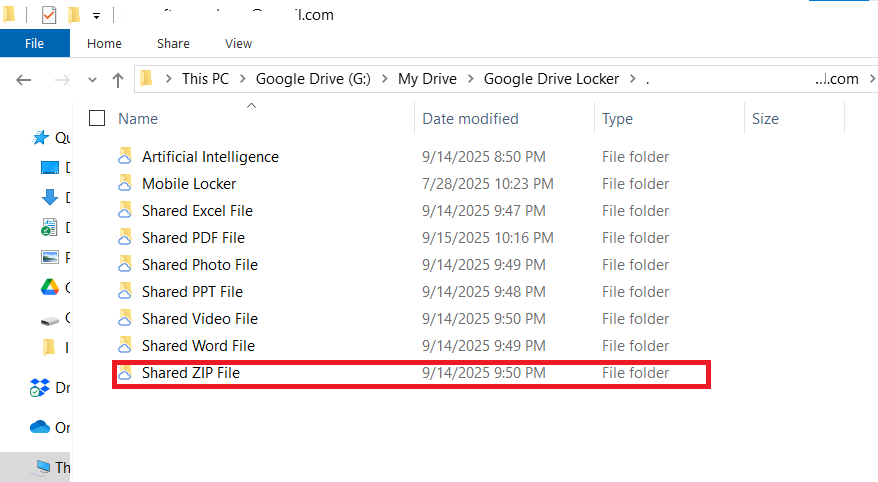This screenshot has width=878, height=482.
Task: Click the Type column header
Action: pyautogui.click(x=617, y=118)
